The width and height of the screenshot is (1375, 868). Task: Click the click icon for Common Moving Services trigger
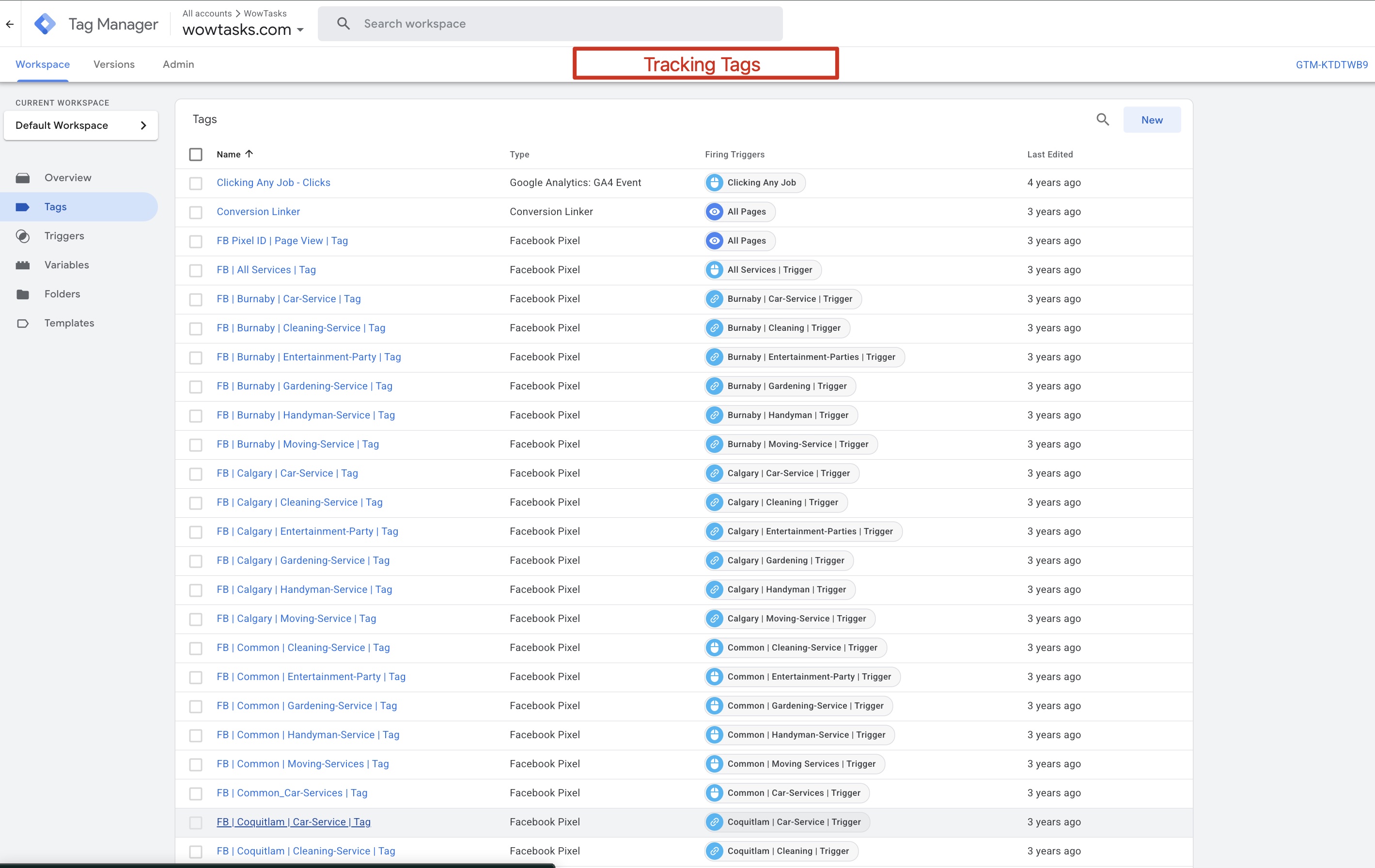[714, 764]
